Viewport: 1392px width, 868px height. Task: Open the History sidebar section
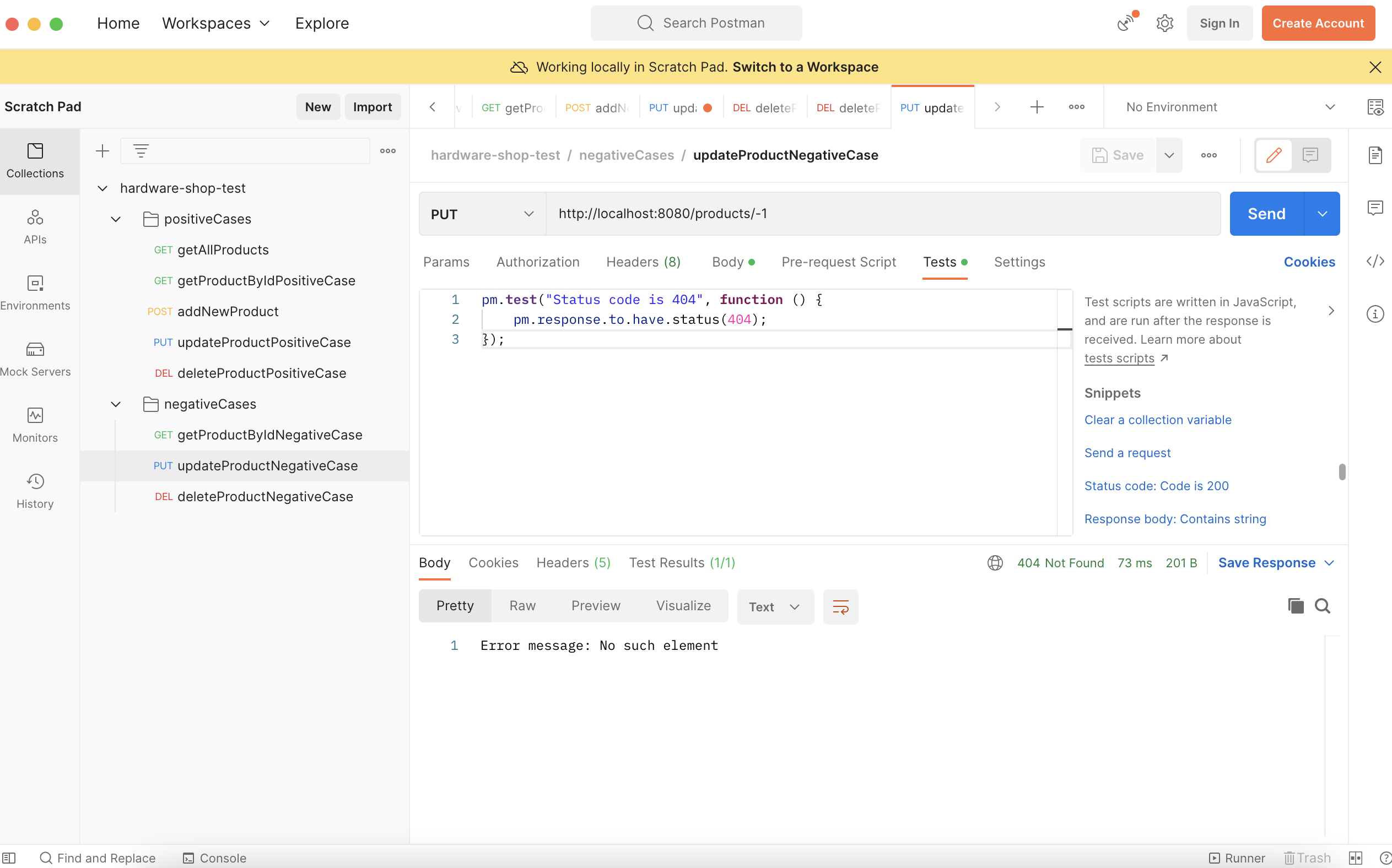[35, 491]
